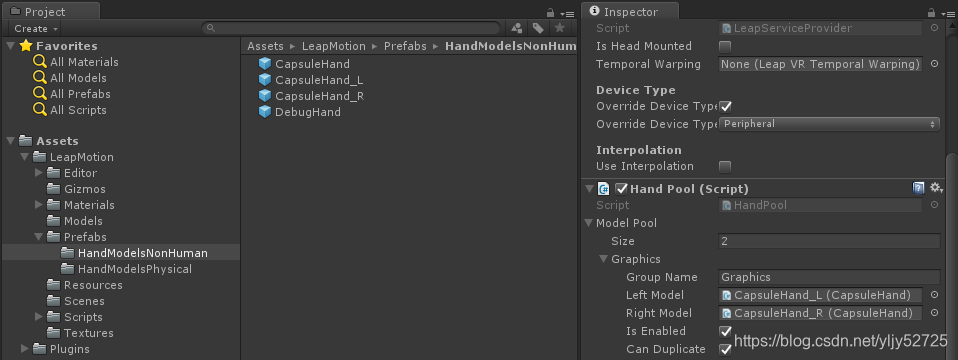Edit the Model Pool Size field
Viewport: 958px width, 360px height.
829,241
